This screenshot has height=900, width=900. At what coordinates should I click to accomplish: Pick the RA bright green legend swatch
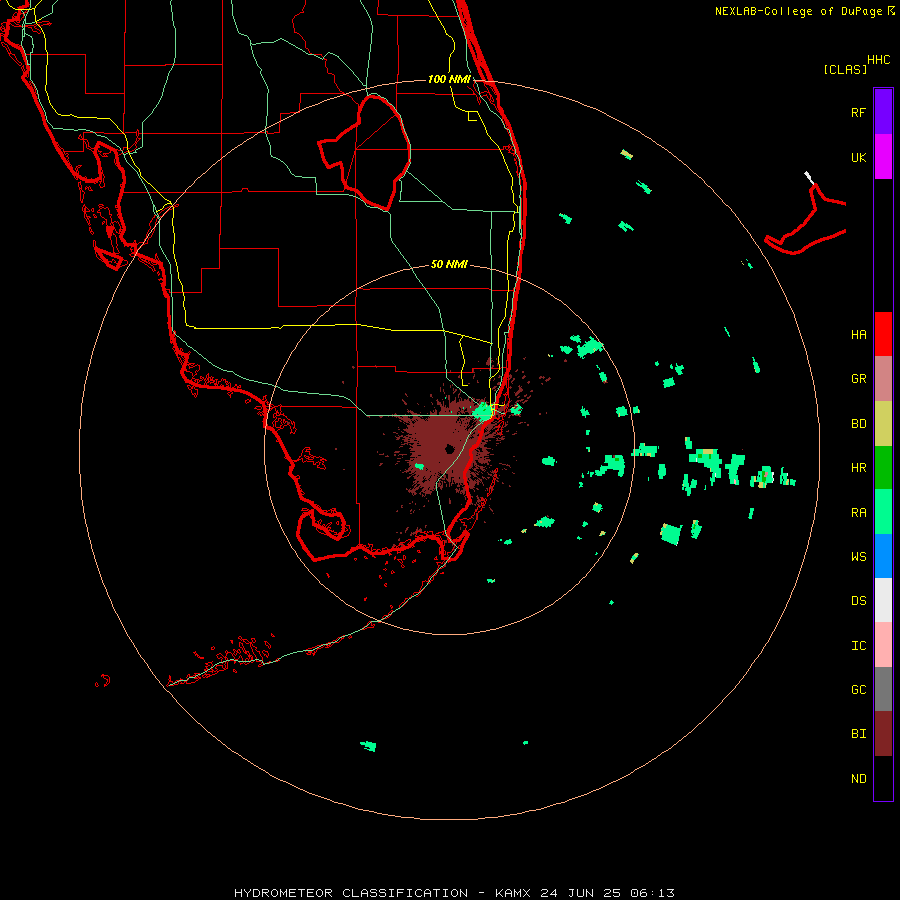(x=883, y=512)
